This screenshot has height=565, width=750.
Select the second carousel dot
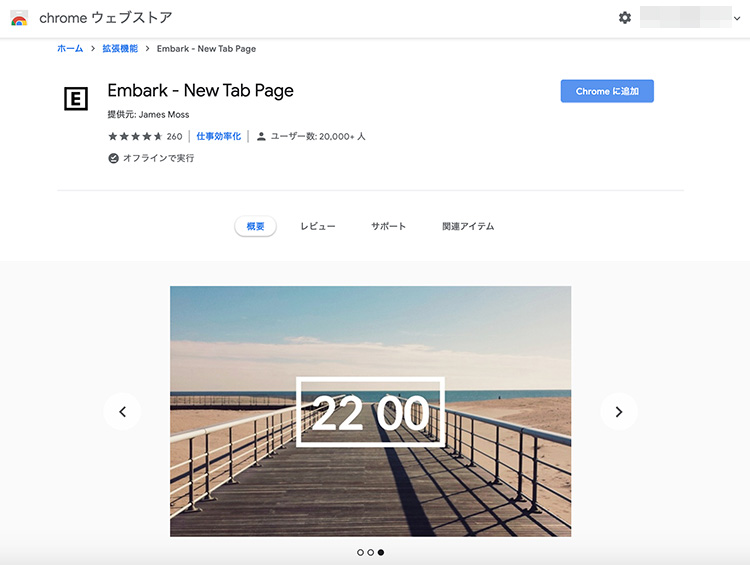[370, 552]
